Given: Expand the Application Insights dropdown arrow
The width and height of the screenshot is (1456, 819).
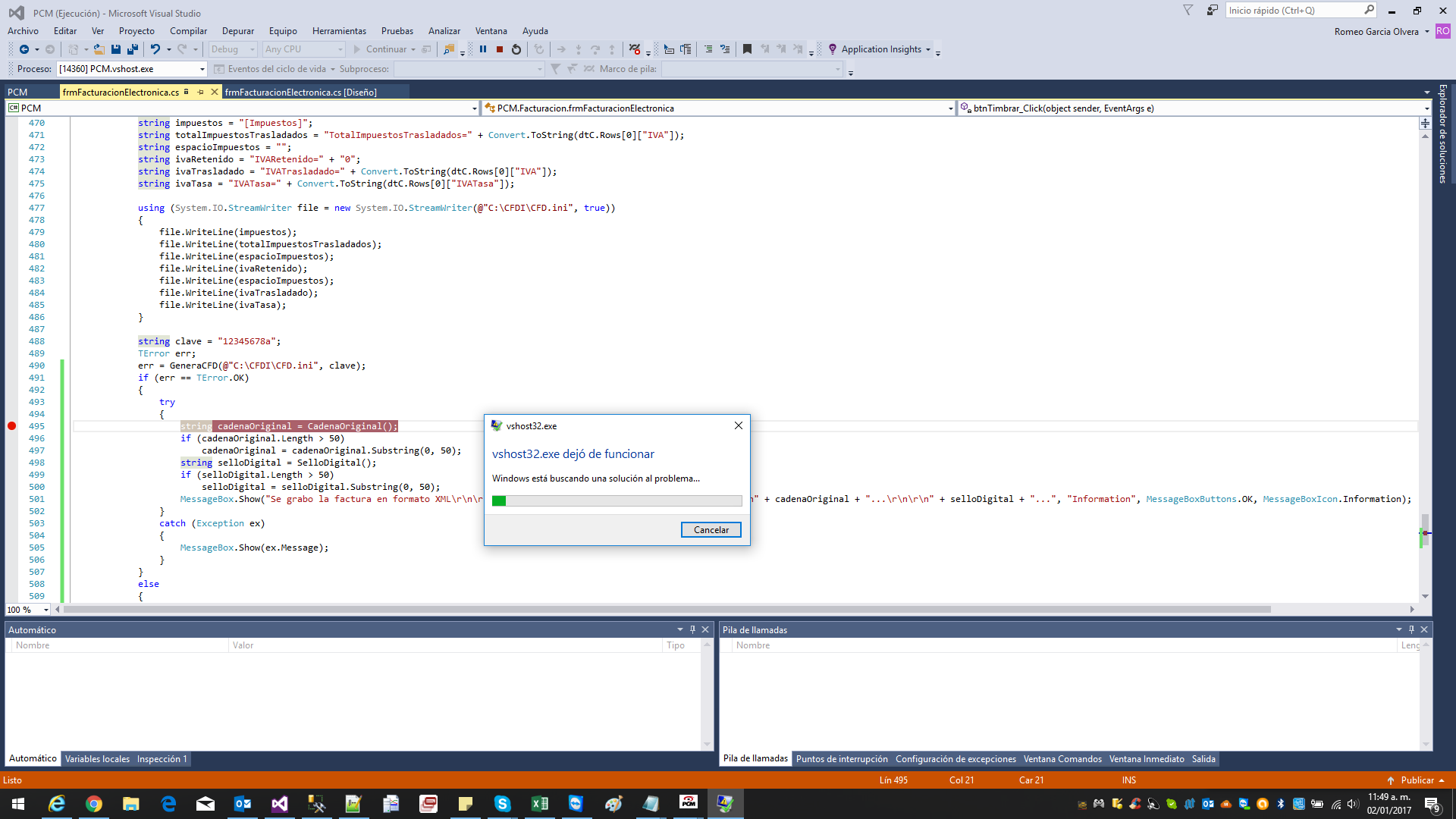Looking at the screenshot, I should 927,49.
